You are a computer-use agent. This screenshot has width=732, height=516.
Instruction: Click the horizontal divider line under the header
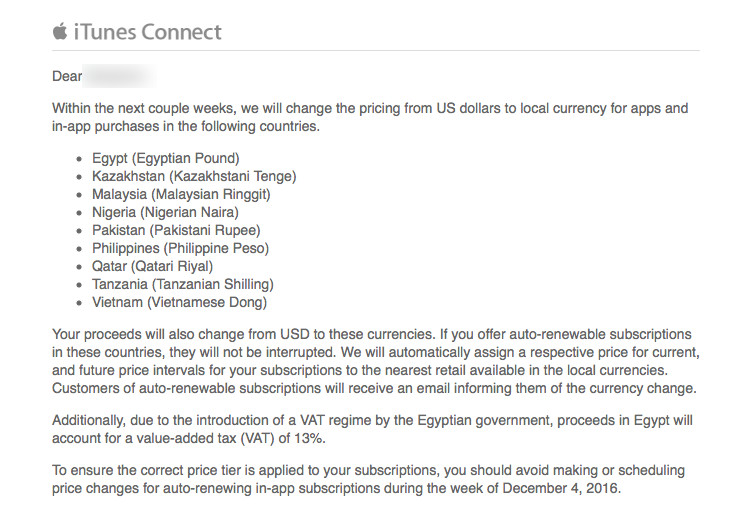coord(375,50)
